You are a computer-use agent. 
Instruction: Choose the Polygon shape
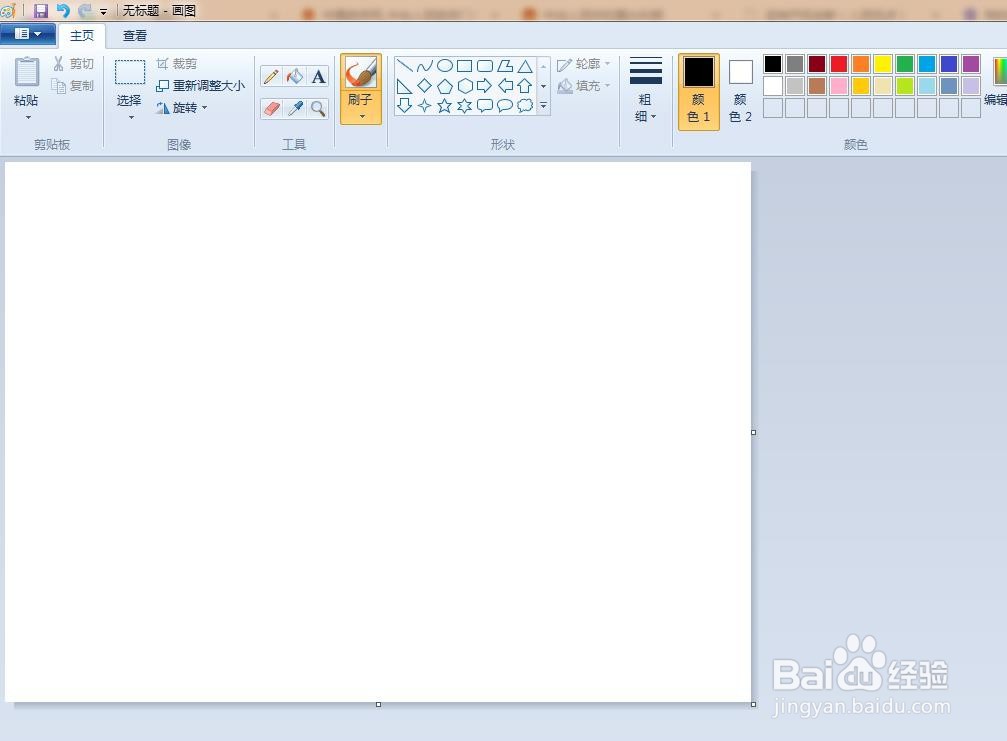[x=505, y=65]
